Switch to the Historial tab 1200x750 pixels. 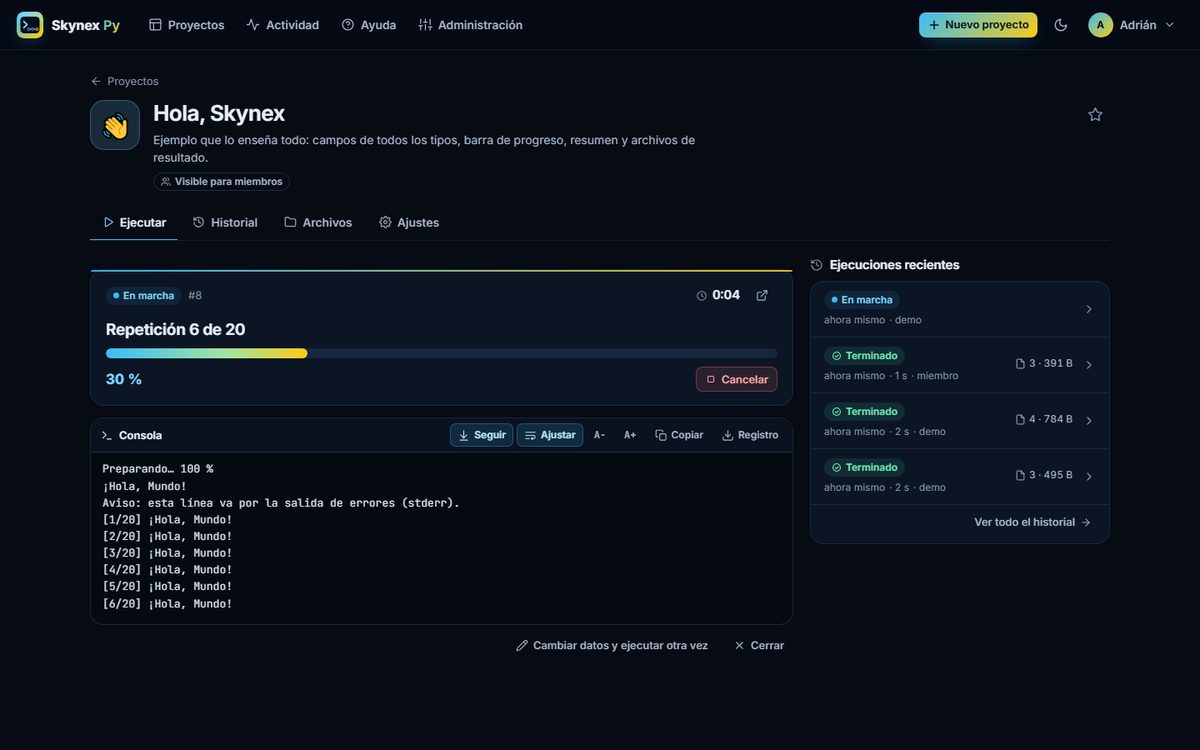(x=225, y=222)
